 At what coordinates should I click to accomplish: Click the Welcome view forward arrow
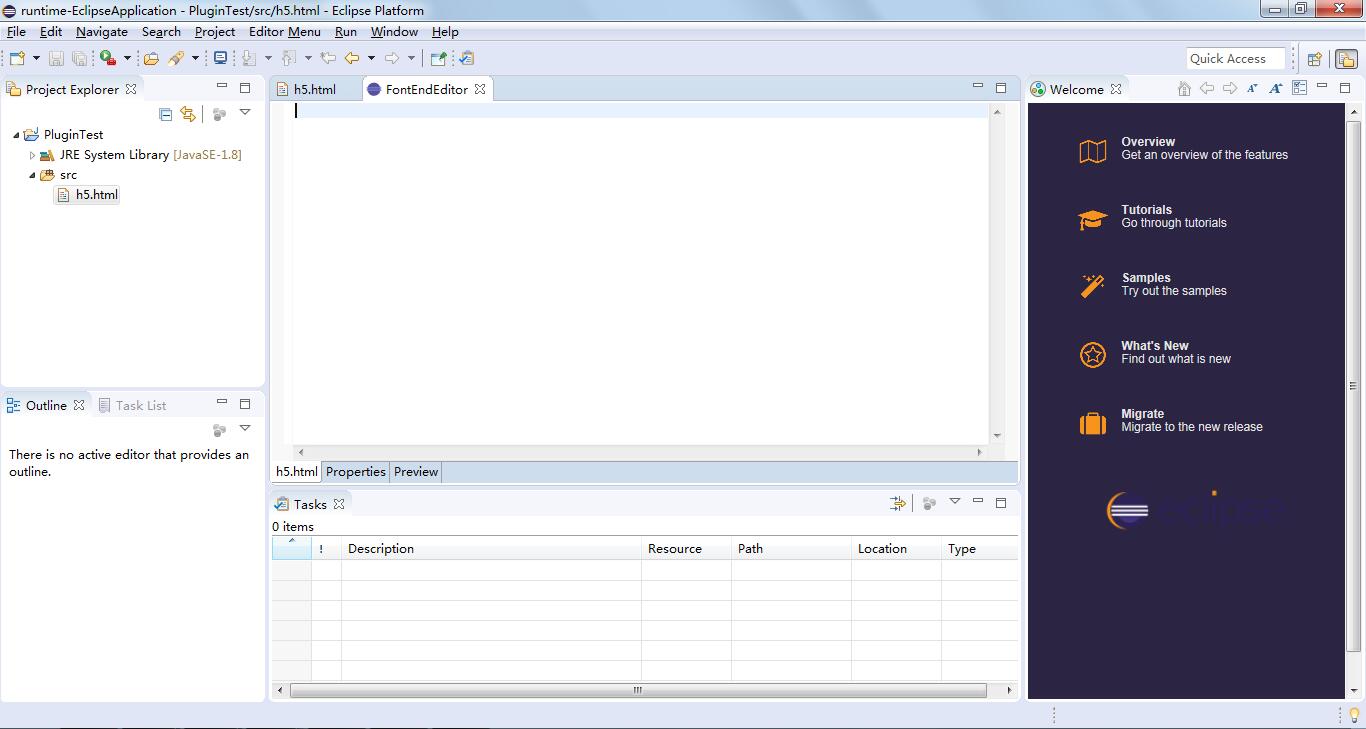click(1230, 88)
